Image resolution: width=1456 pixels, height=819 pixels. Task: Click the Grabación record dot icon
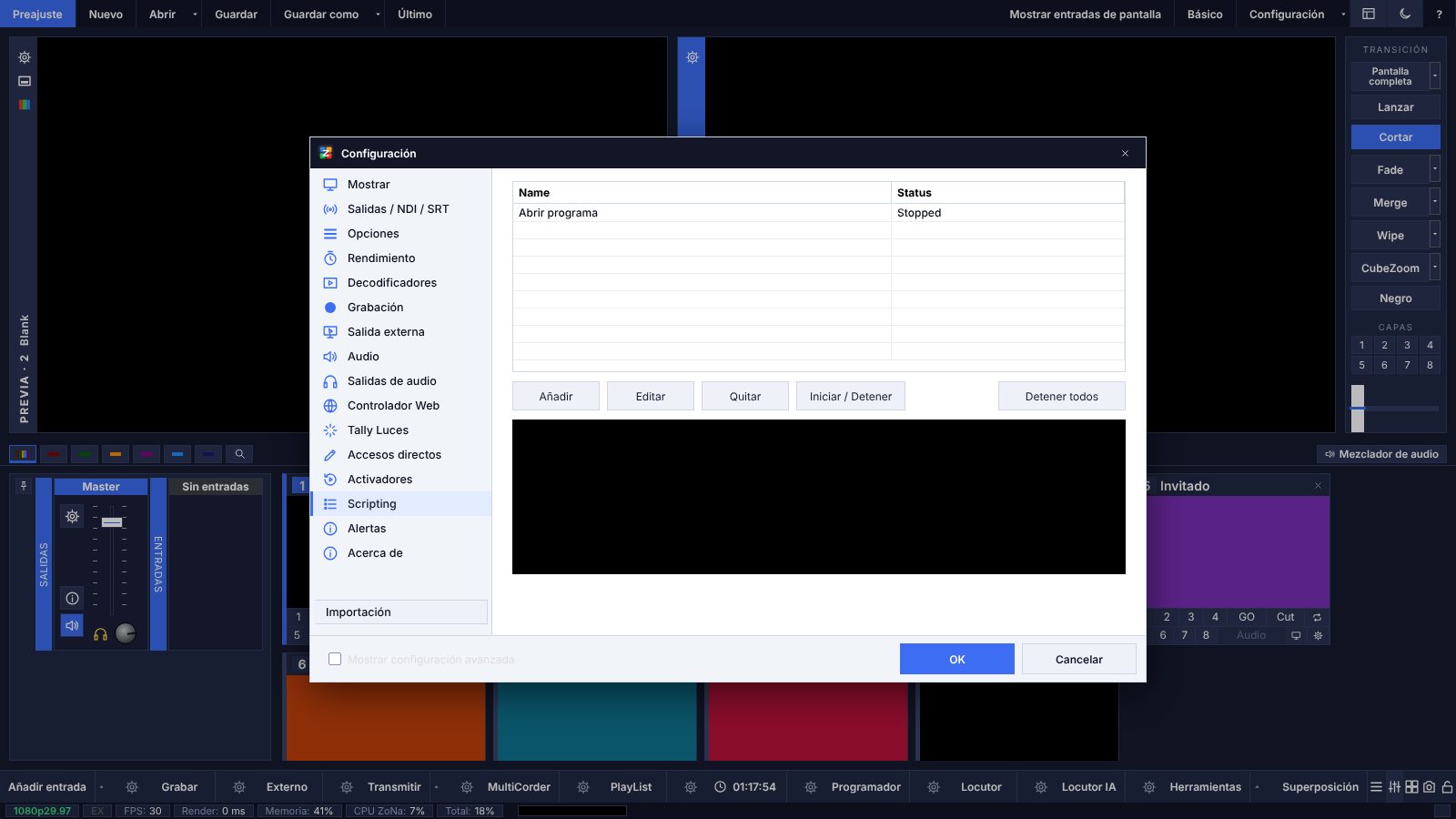pyautogui.click(x=330, y=308)
